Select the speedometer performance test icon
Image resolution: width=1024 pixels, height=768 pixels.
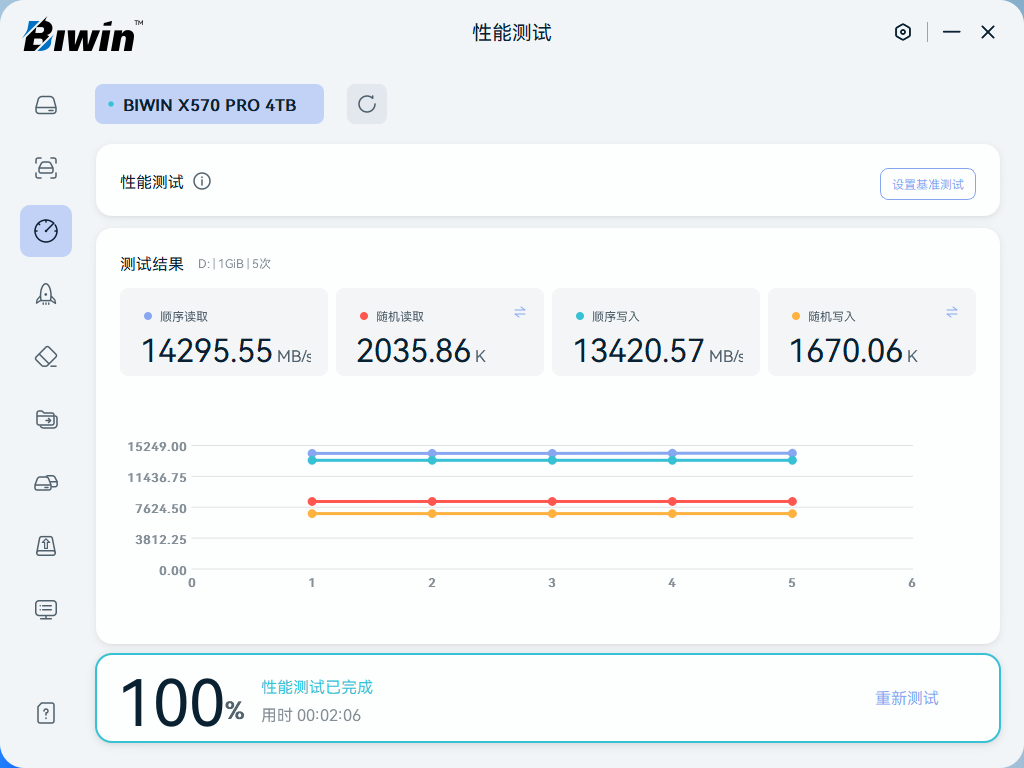point(46,231)
